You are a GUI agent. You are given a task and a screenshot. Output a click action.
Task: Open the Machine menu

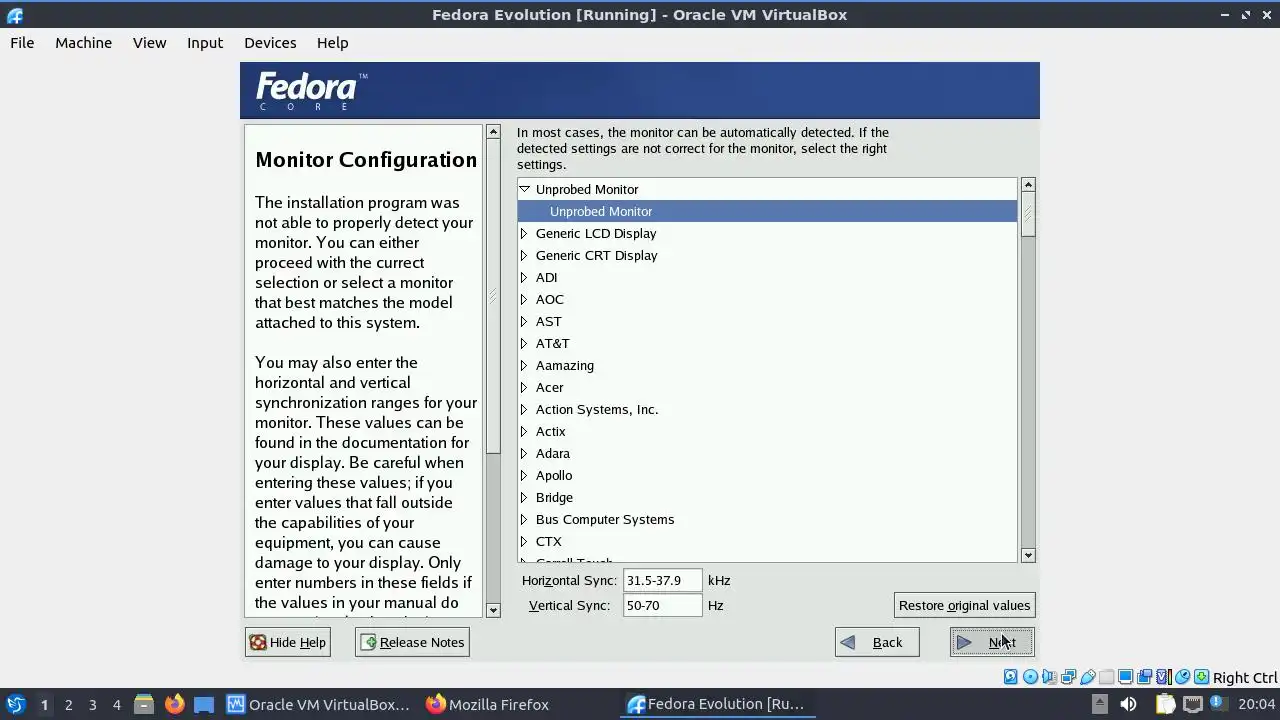click(x=83, y=43)
